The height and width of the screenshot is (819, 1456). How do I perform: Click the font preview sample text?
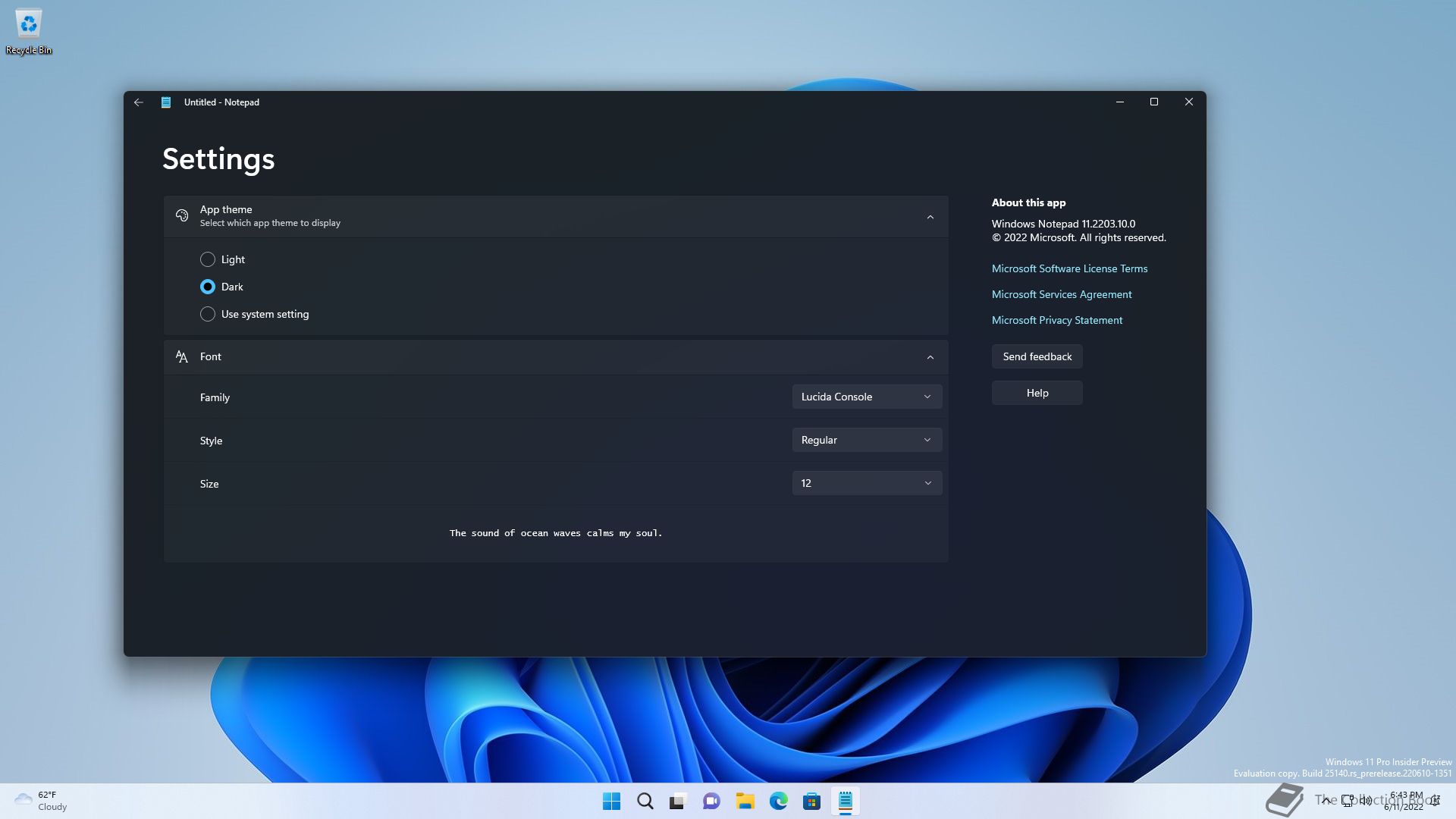556,533
